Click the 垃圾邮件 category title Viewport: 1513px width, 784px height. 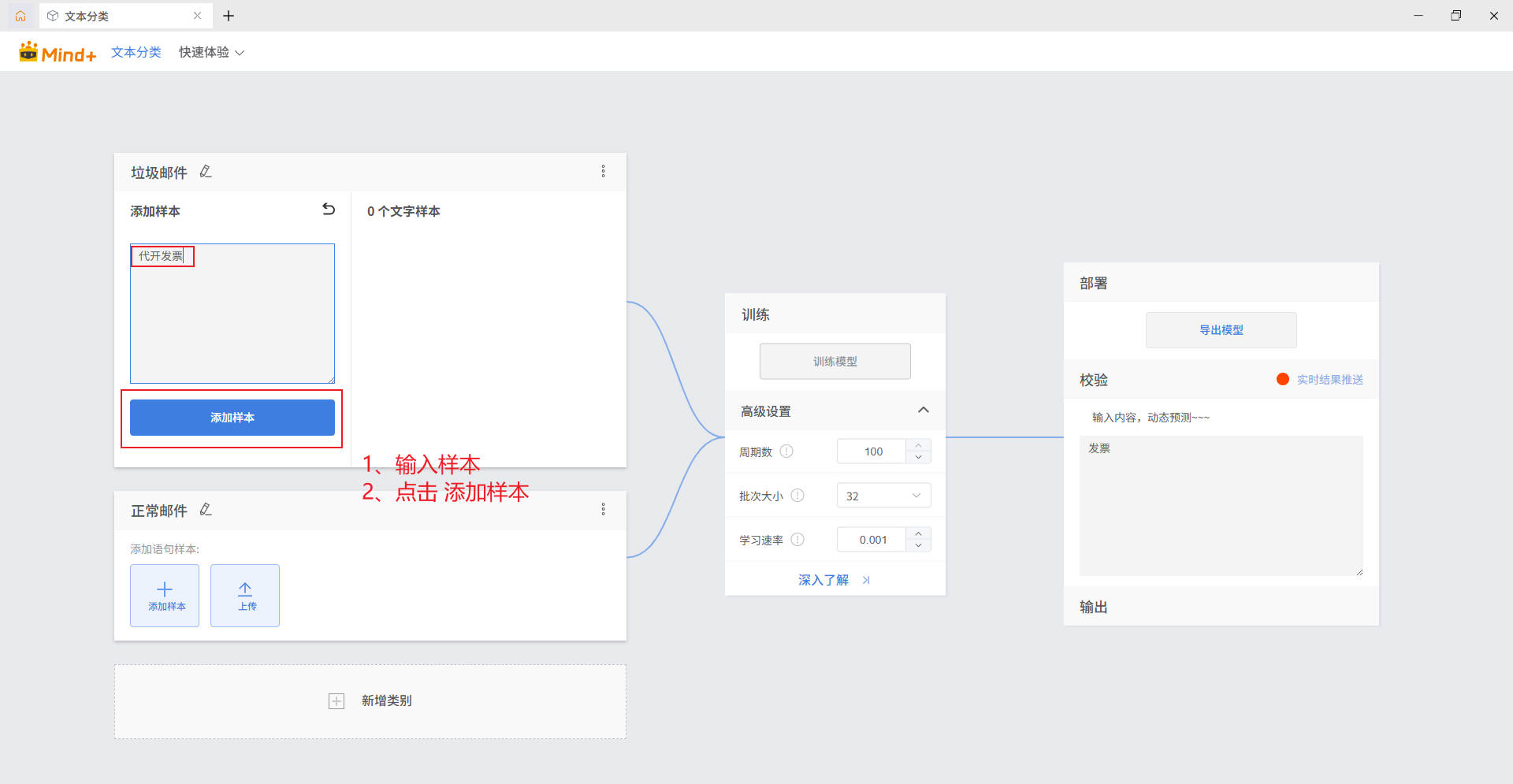click(159, 173)
